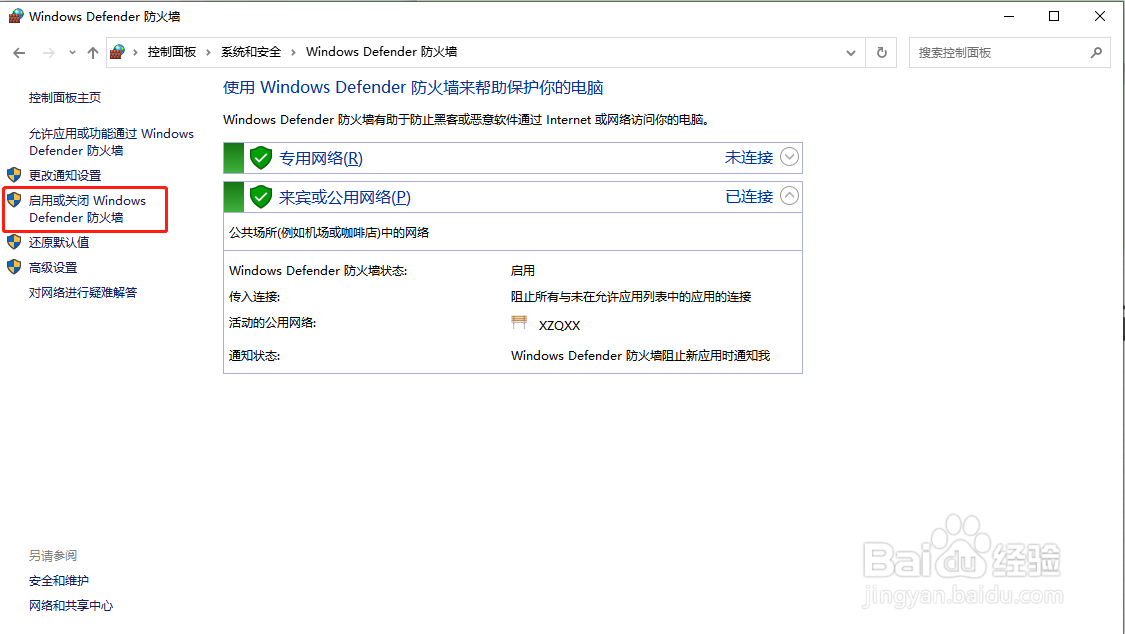Go up one level with up arrow

coord(93,52)
